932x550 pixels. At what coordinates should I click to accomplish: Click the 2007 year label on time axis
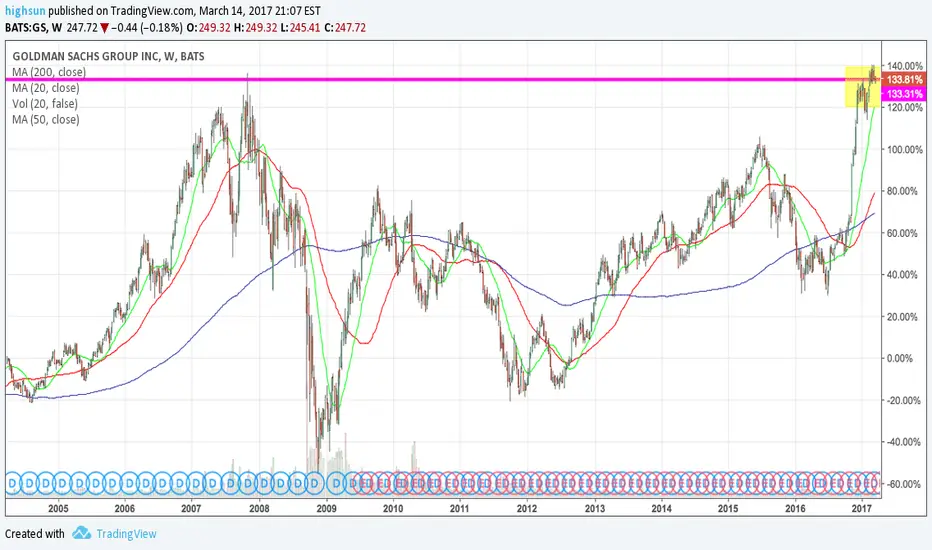(191, 508)
